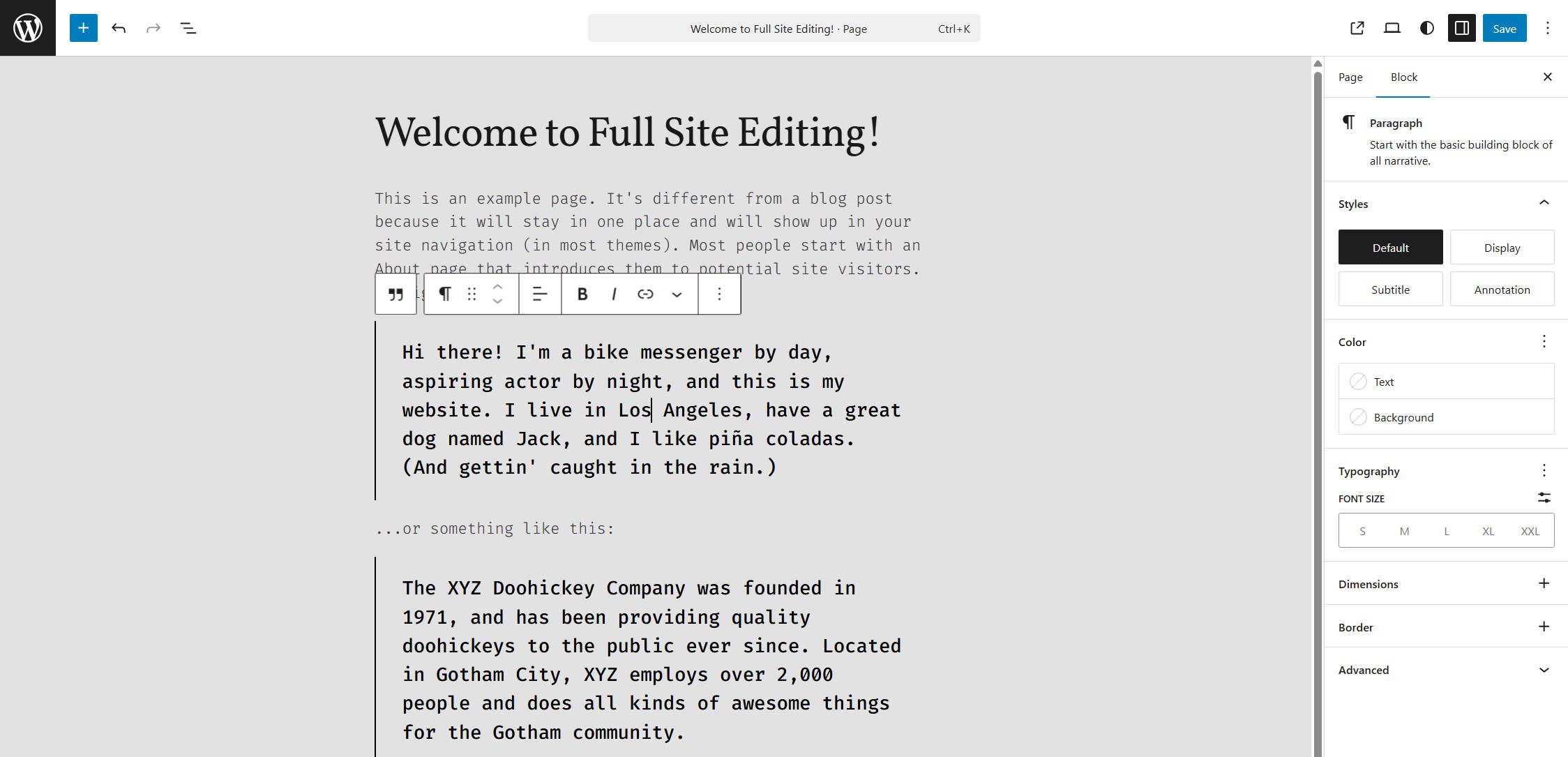Apply the Subtitle block style

(1390, 289)
